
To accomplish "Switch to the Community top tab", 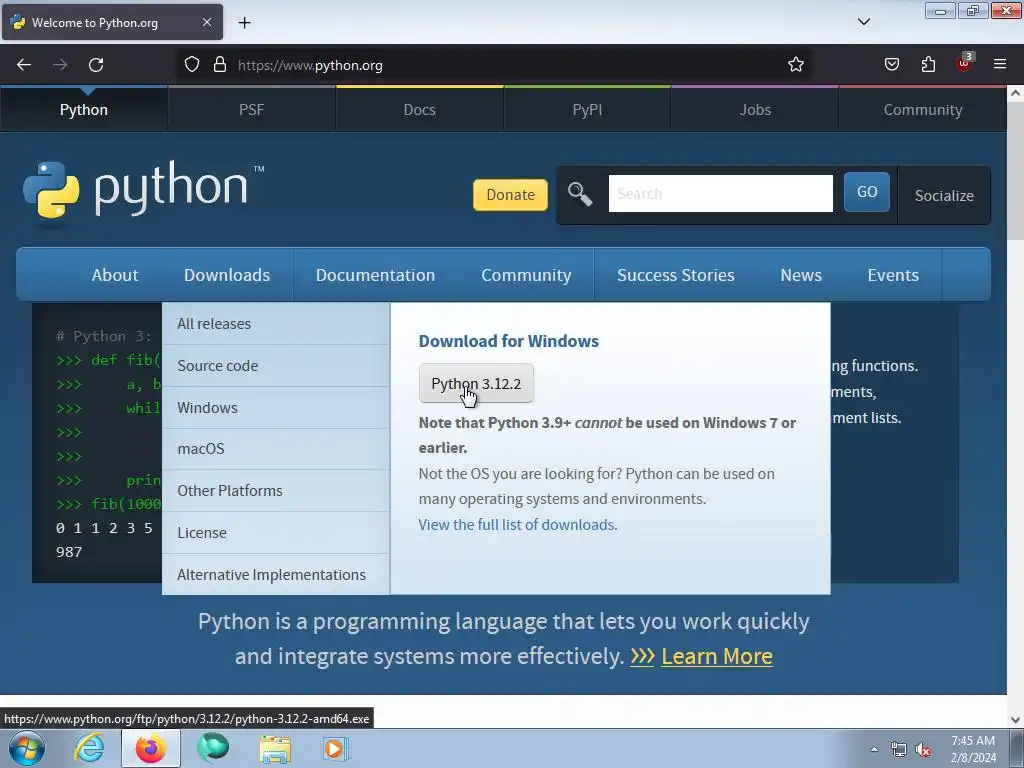I will [x=923, y=110].
